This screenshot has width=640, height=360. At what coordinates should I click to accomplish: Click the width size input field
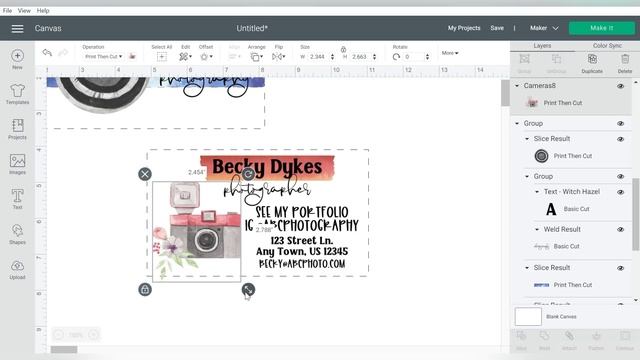click(x=318, y=57)
